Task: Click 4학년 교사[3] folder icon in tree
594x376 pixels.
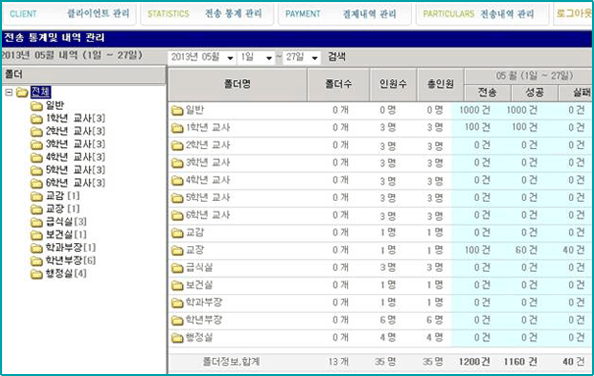Action: coord(36,158)
